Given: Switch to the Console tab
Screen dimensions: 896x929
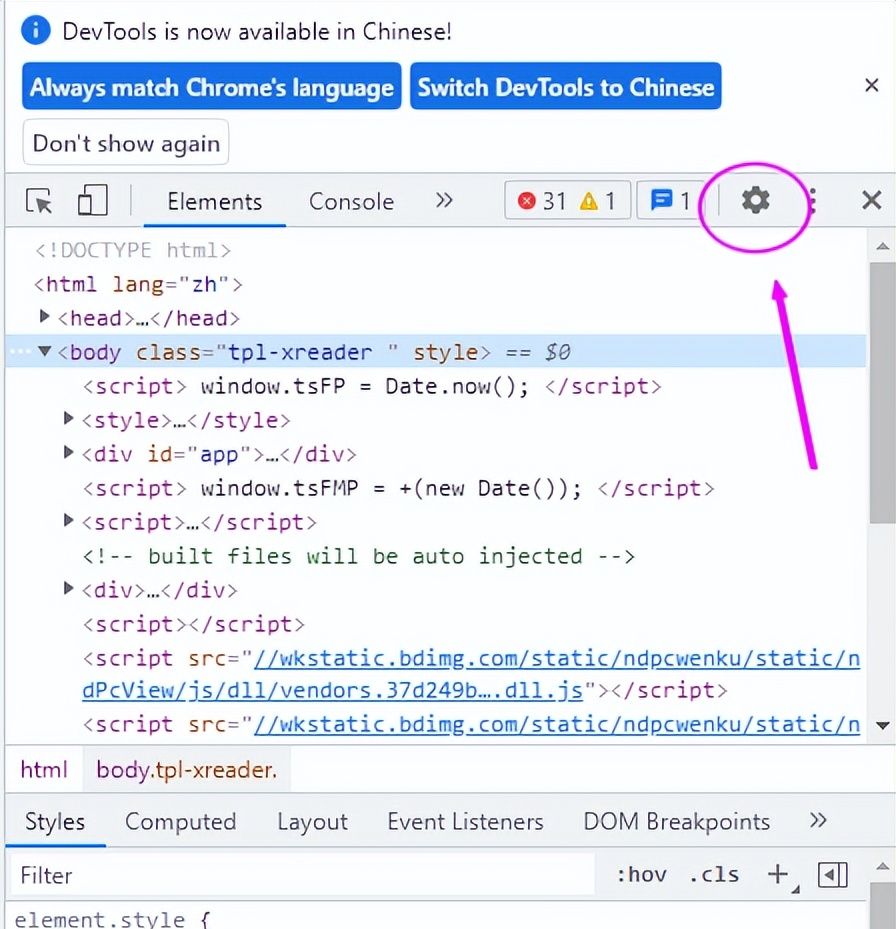Looking at the screenshot, I should point(351,202).
